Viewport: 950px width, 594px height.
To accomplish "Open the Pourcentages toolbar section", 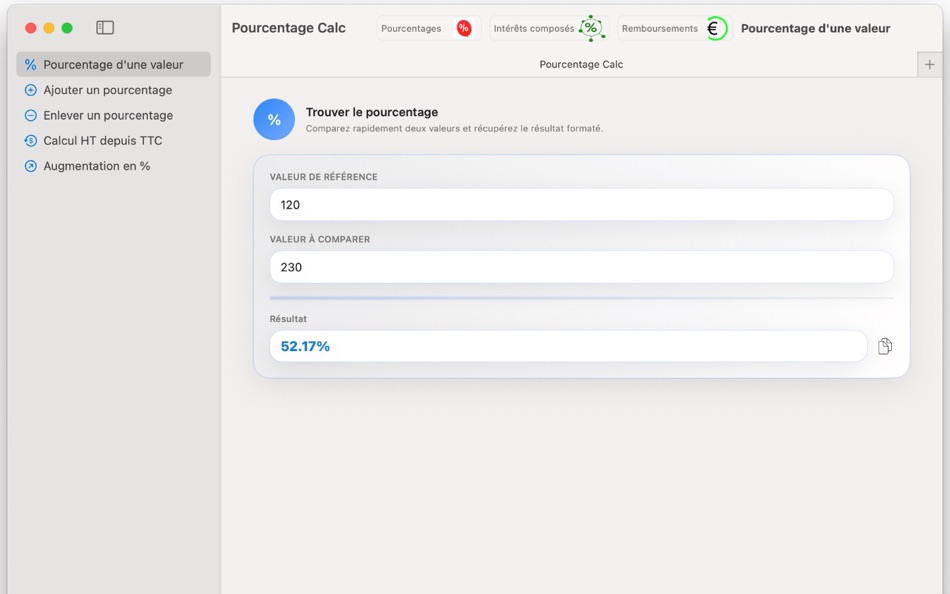I will 411,28.
